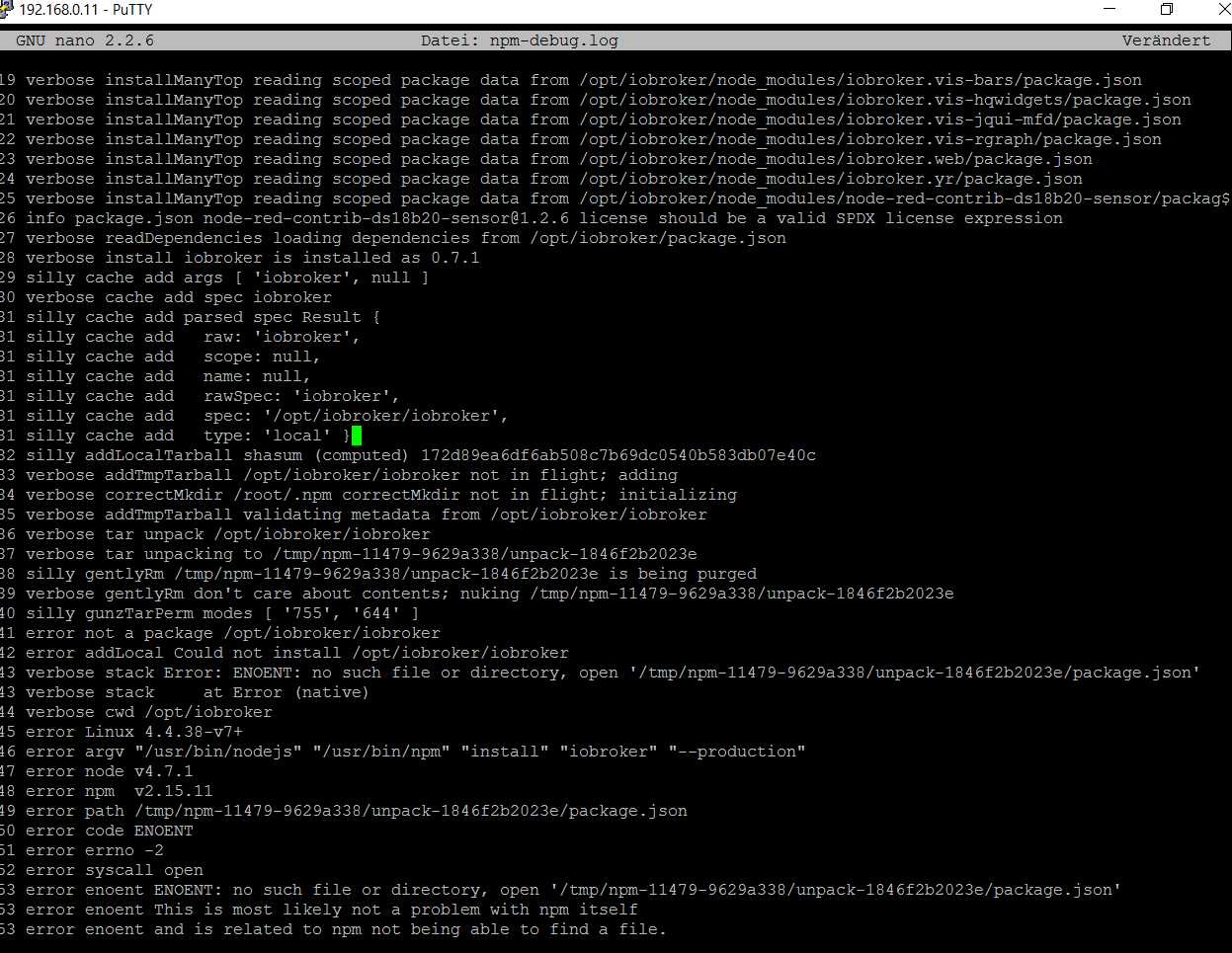Restore down the PuTTY window
The image size is (1232, 953).
[x=1167, y=10]
